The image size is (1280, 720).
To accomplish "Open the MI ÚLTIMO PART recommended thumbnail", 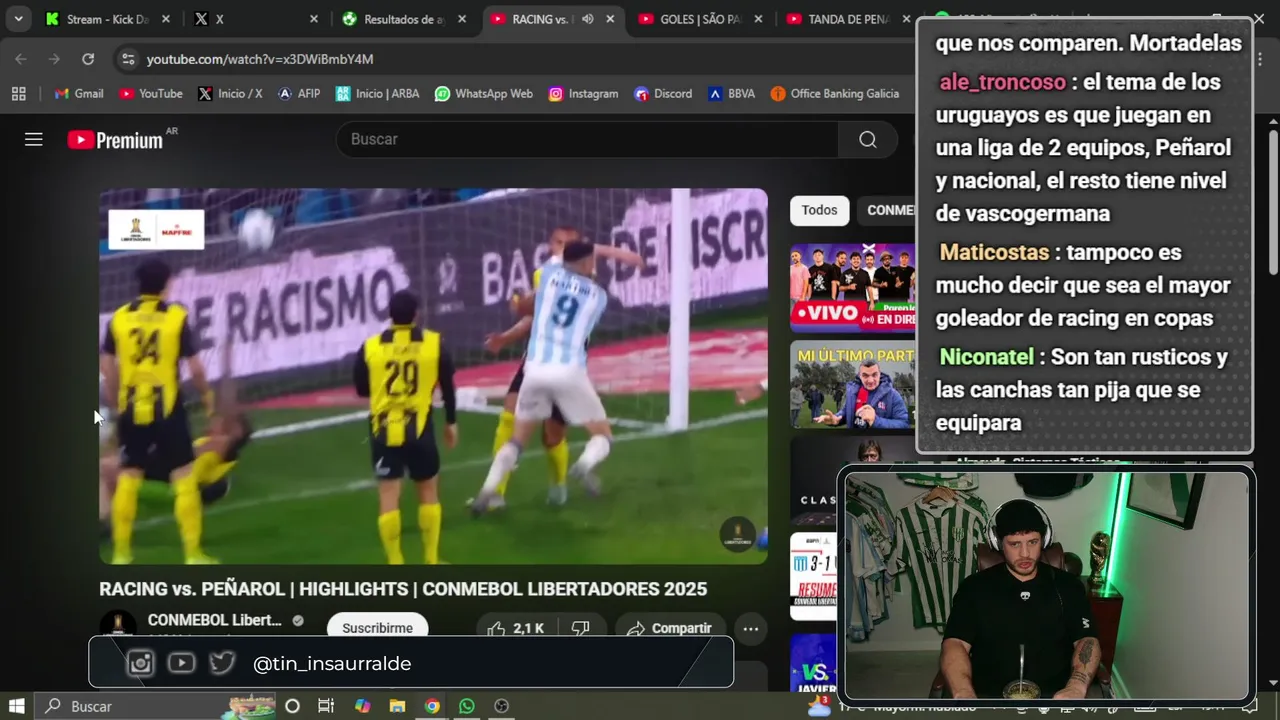I will pos(852,384).
